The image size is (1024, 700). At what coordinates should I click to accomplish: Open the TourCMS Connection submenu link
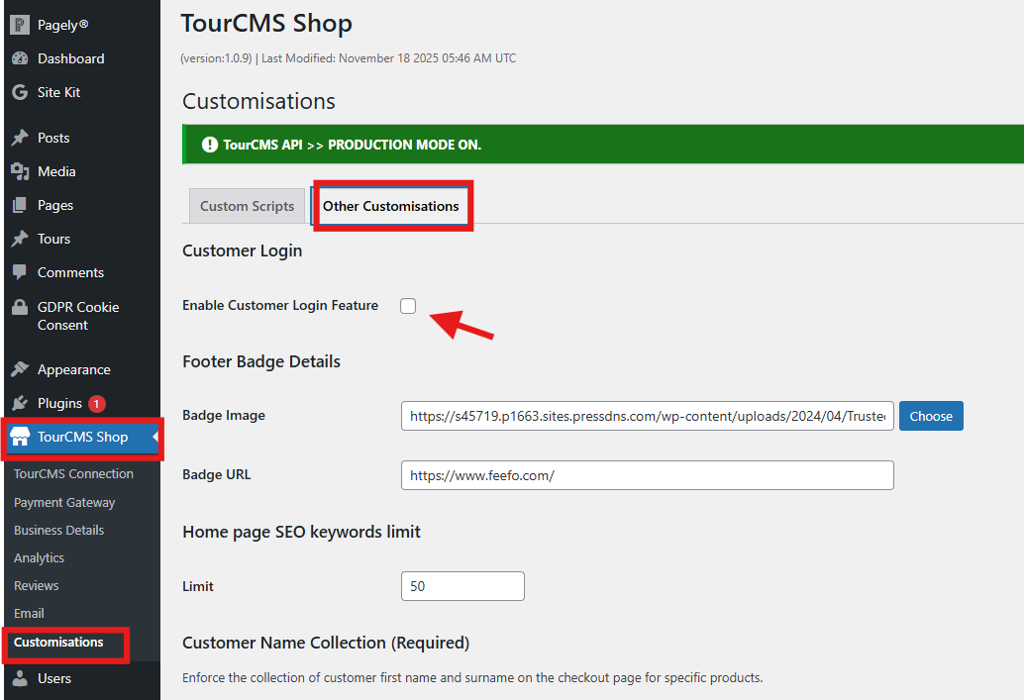pos(74,474)
